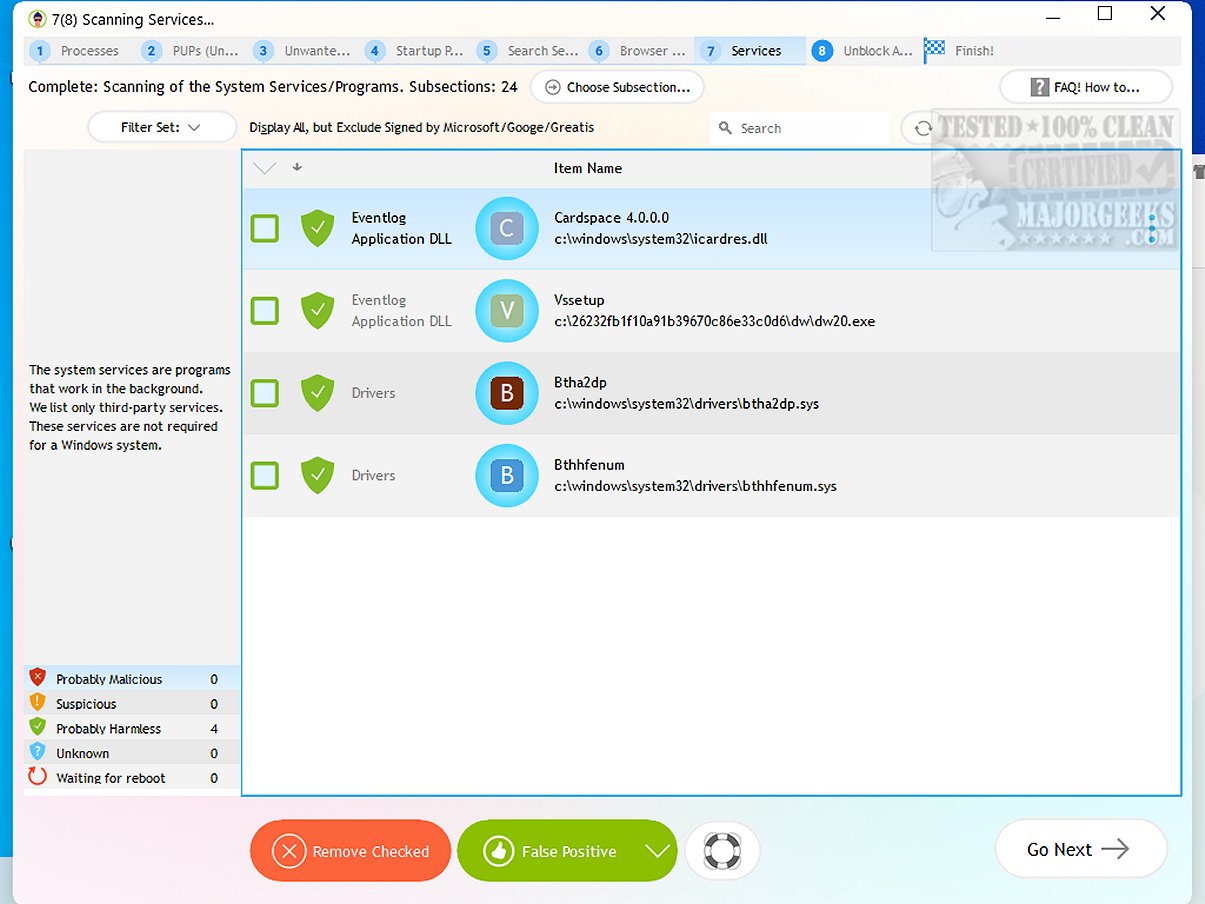Click the sort arrow in the list header
This screenshot has height=904, width=1205.
pyautogui.click(x=297, y=167)
